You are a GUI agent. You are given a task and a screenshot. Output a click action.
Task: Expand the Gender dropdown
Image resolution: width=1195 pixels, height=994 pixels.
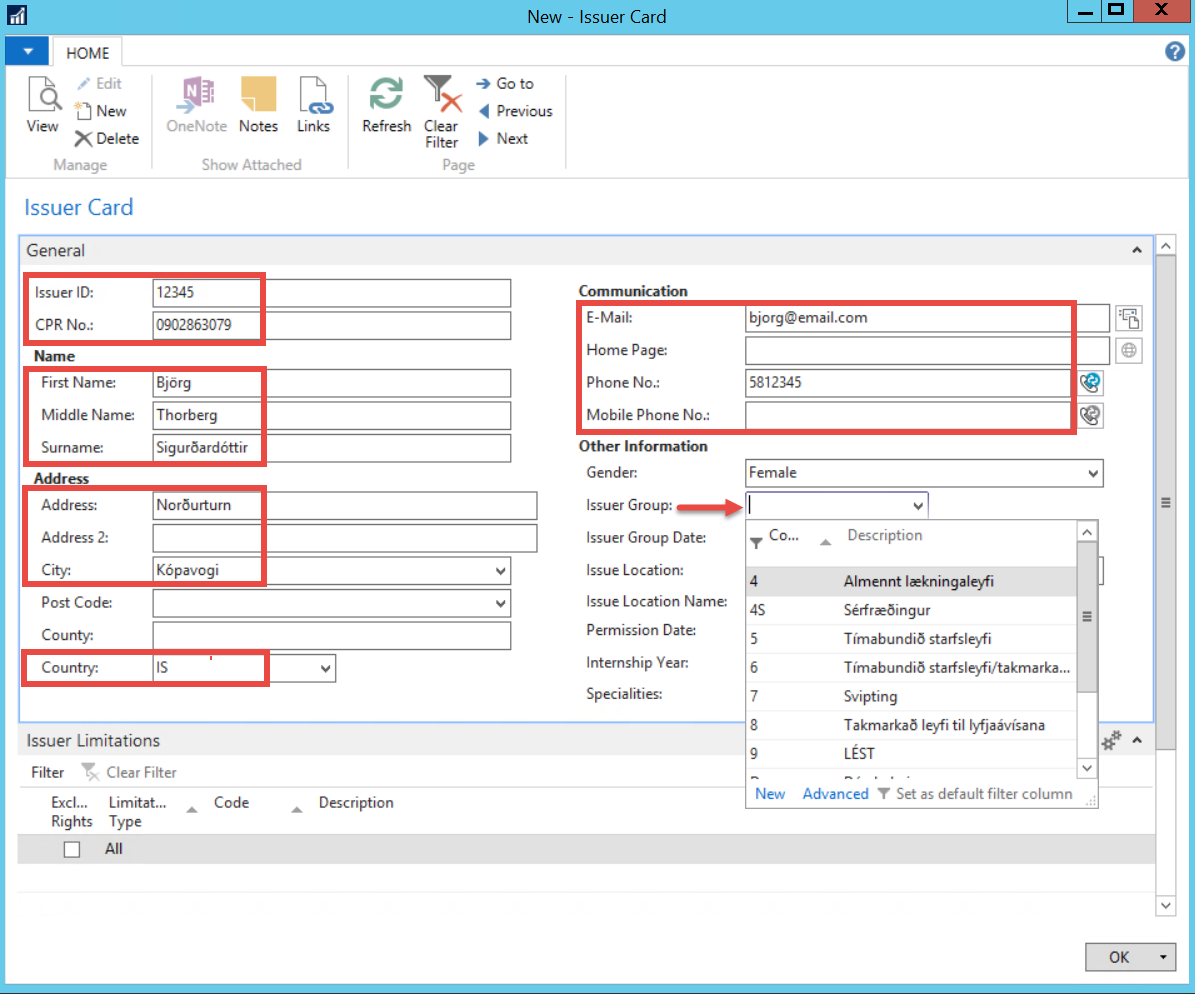[x=1092, y=473]
